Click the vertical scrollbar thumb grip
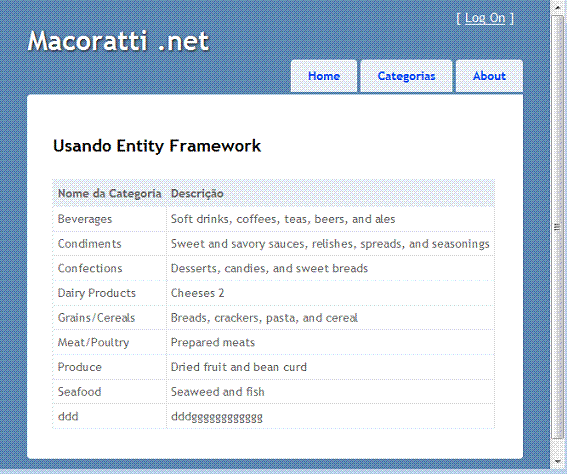Viewport: 568px width, 474px height. (x=558, y=227)
